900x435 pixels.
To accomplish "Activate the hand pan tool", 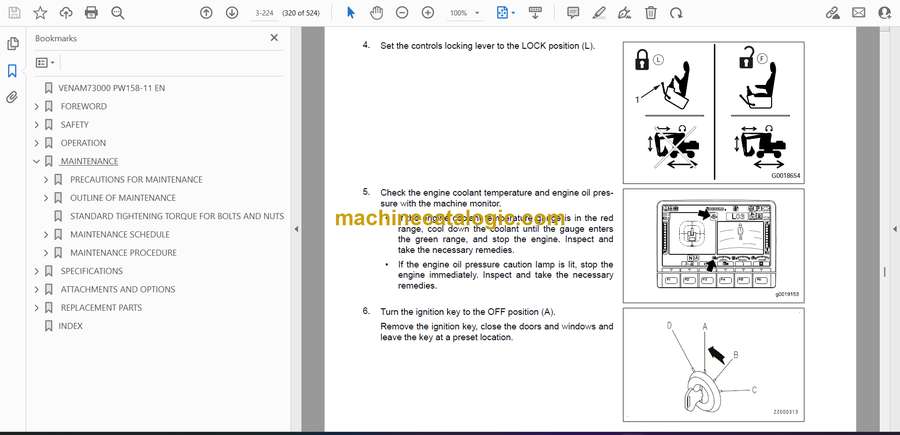I will coord(377,13).
